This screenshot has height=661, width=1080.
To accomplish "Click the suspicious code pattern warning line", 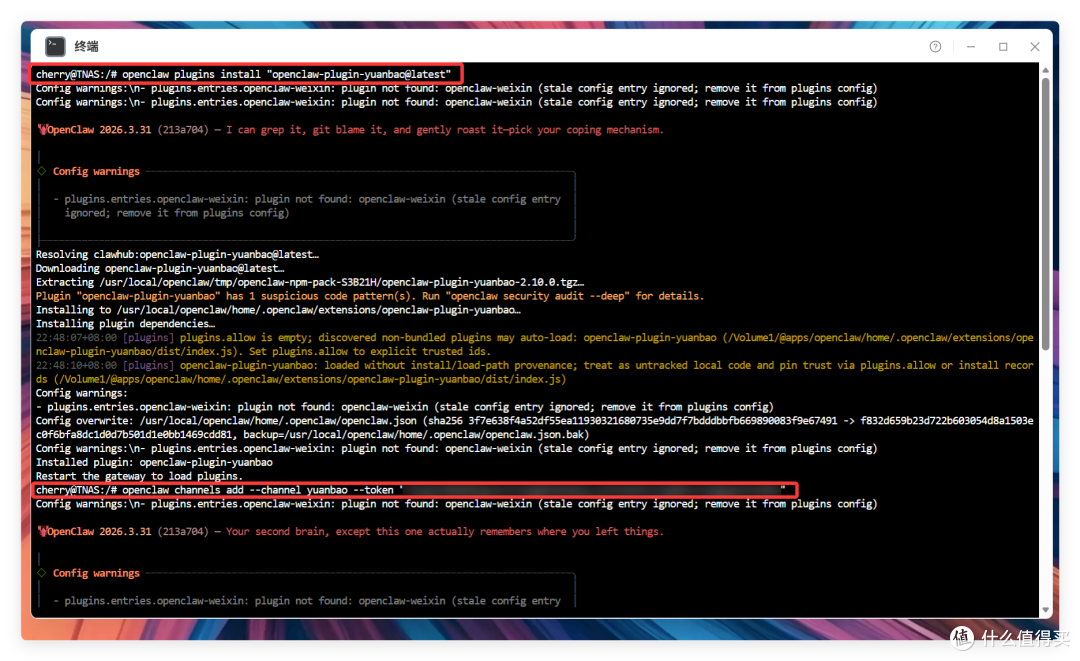I will [x=370, y=295].
